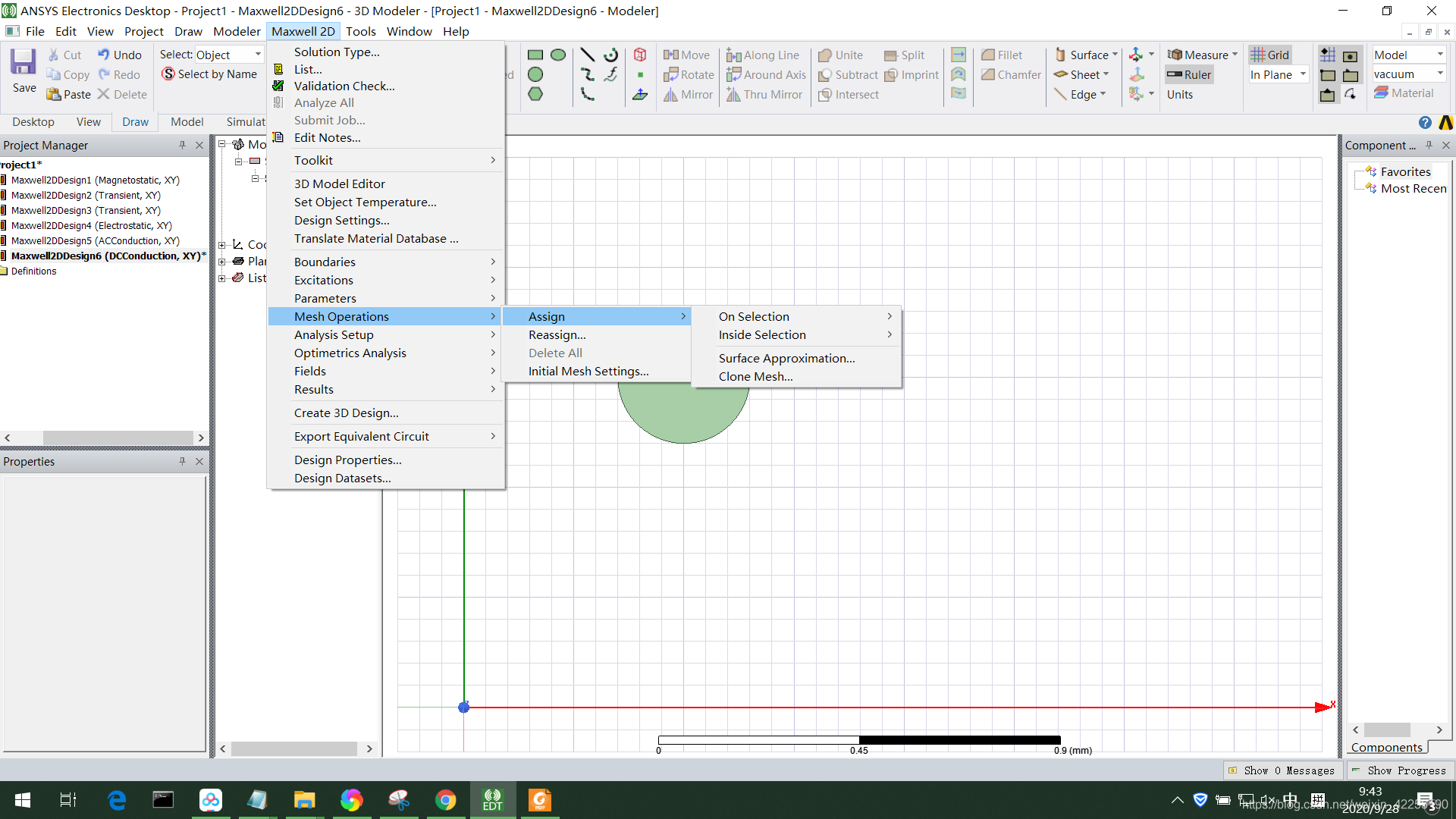Screen dimensions: 1456x819
Task: Select the Draw ellipse tool
Action: tap(558, 55)
